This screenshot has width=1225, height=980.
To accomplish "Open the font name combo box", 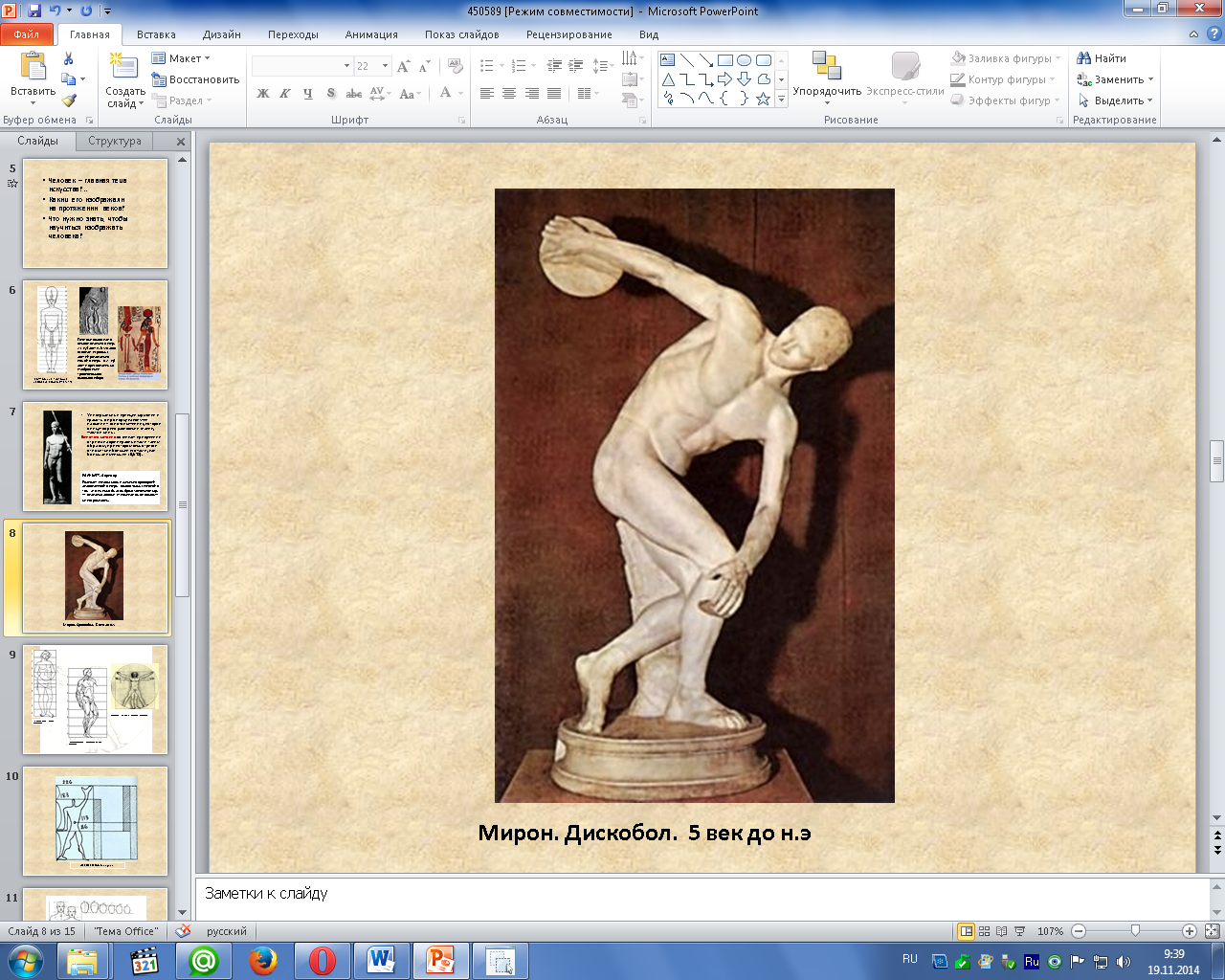I will 301,66.
